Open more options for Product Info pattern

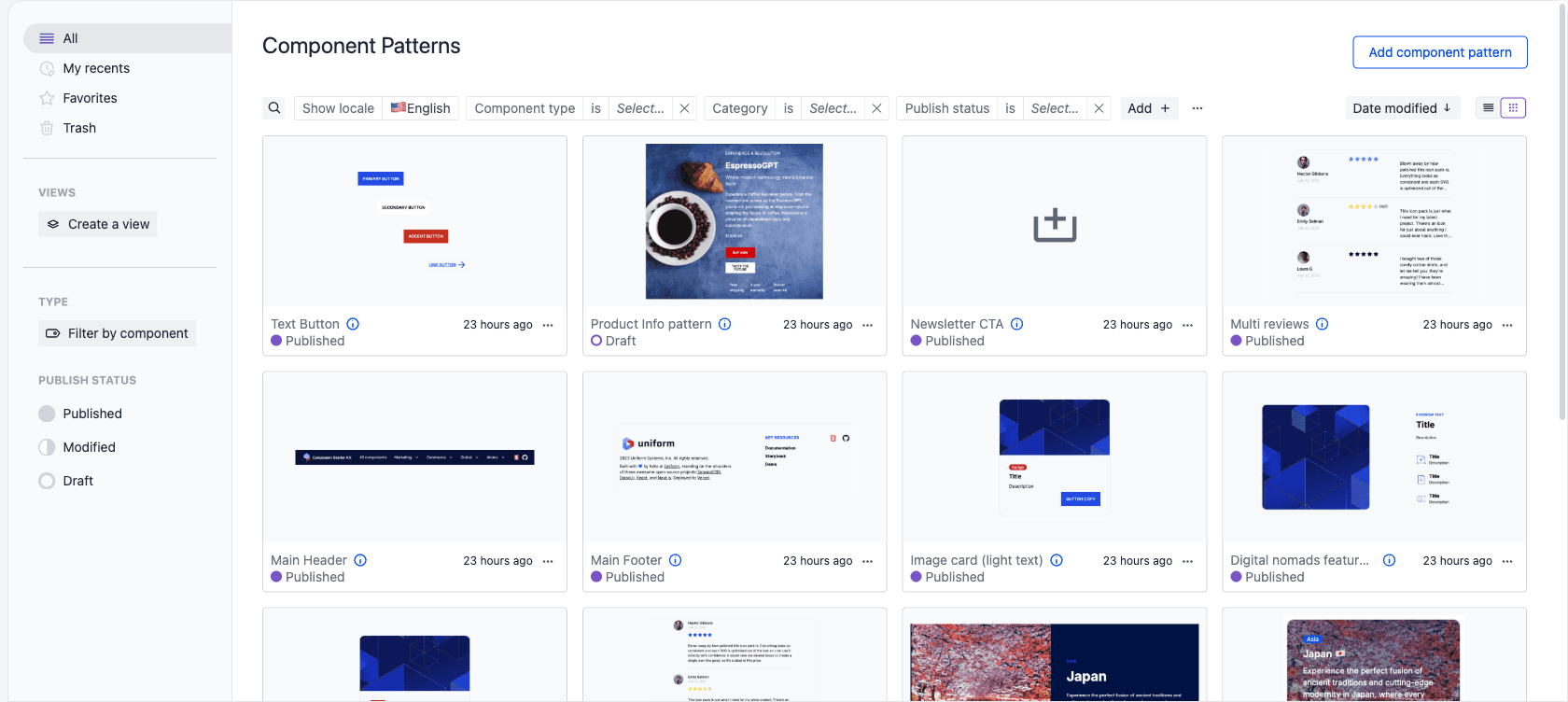867,325
